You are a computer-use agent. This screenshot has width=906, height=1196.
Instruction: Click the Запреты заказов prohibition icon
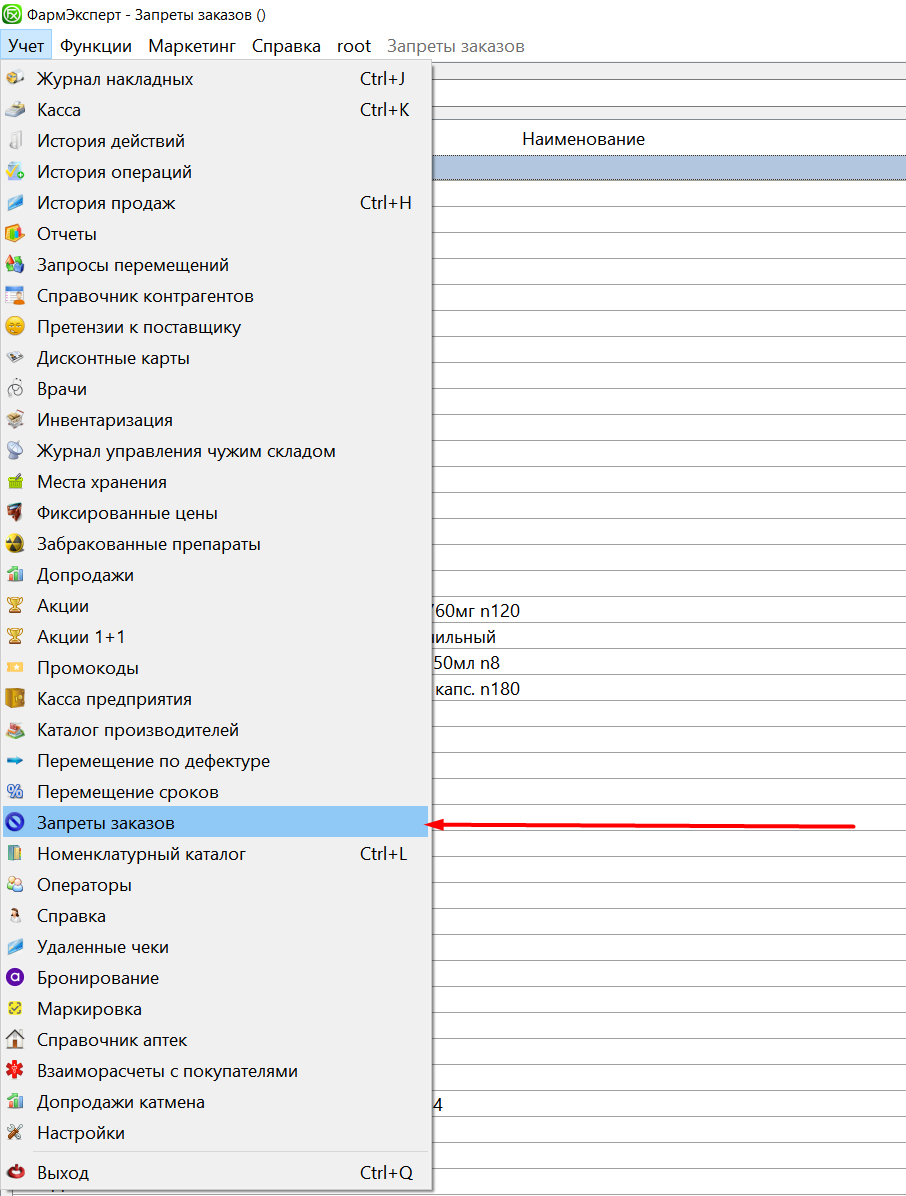click(x=15, y=823)
